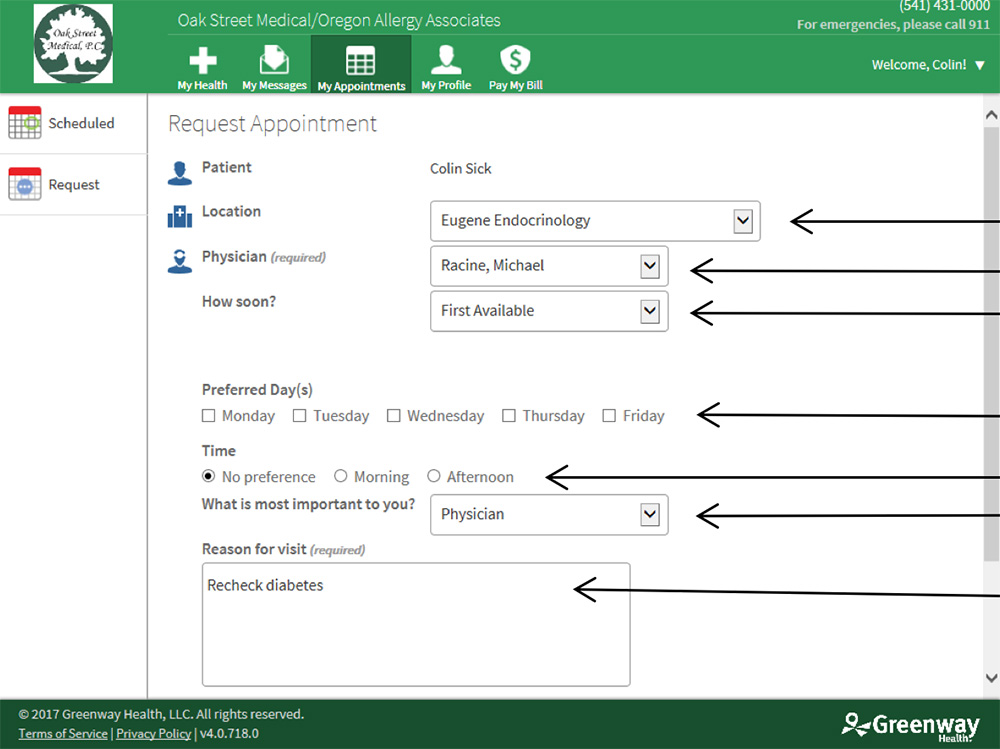
Task: Expand the Welcome, Colin user menu arrow
Action: point(980,65)
